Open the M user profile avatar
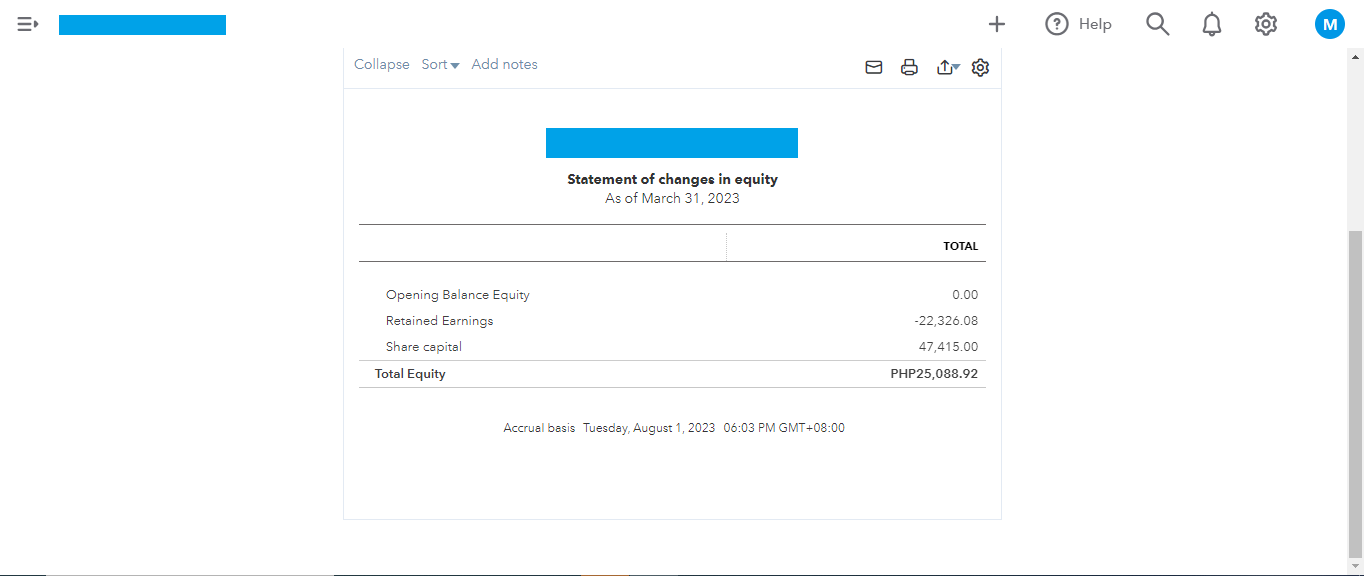1364x576 pixels. click(1329, 24)
